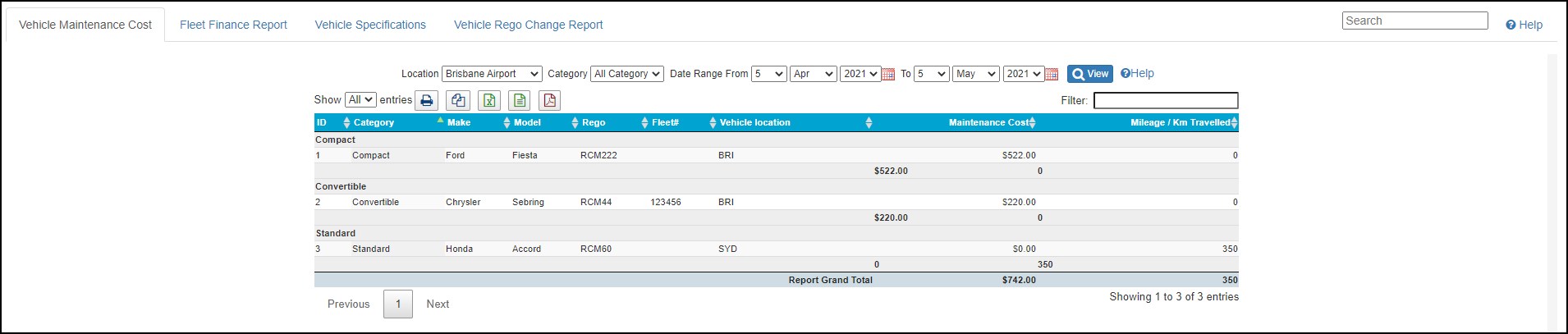Click the Filter input box
The width and height of the screenshot is (1568, 334).
click(x=1166, y=100)
